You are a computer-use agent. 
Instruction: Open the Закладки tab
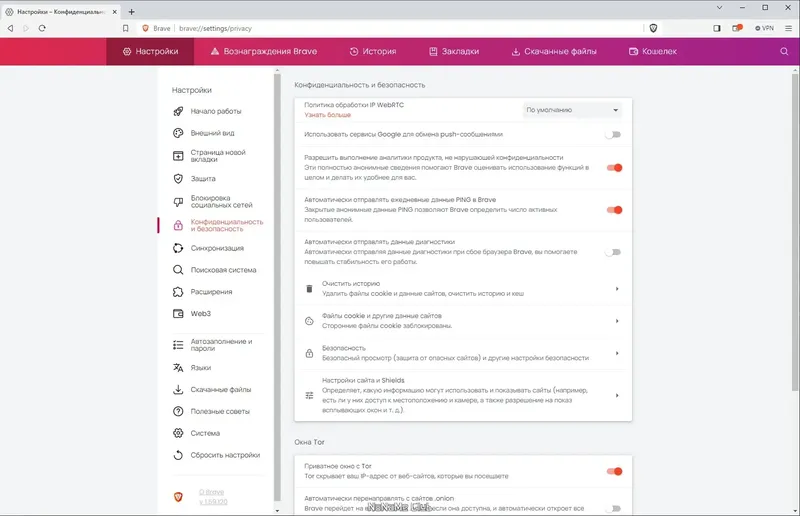tap(454, 51)
